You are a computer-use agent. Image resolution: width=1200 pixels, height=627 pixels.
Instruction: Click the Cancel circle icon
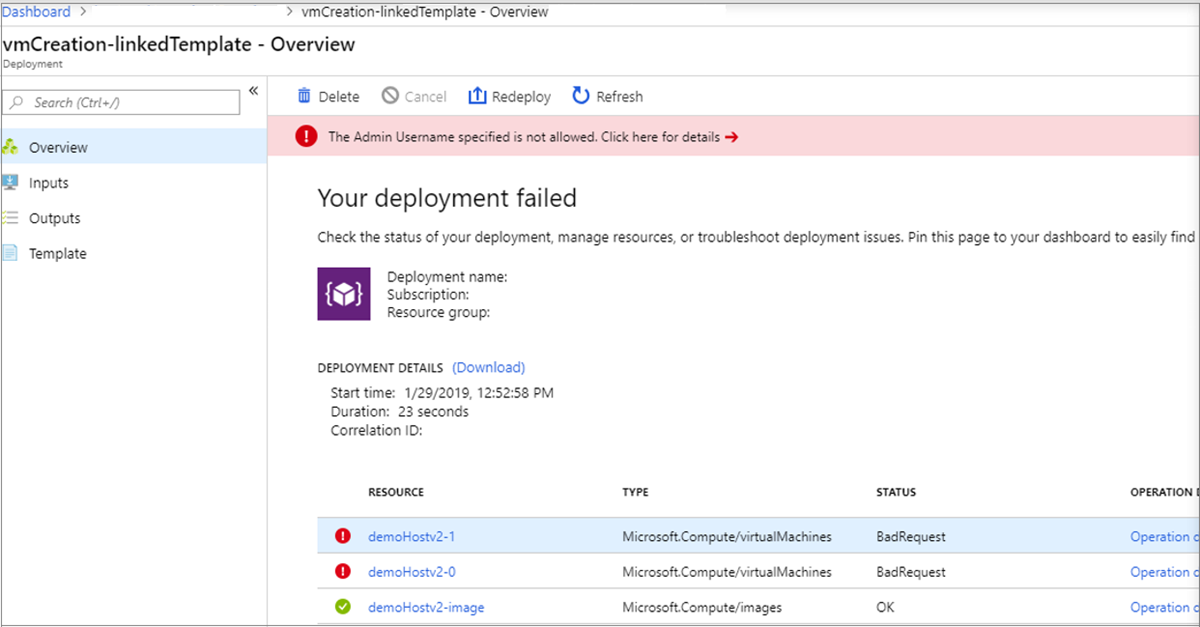pyautogui.click(x=391, y=96)
